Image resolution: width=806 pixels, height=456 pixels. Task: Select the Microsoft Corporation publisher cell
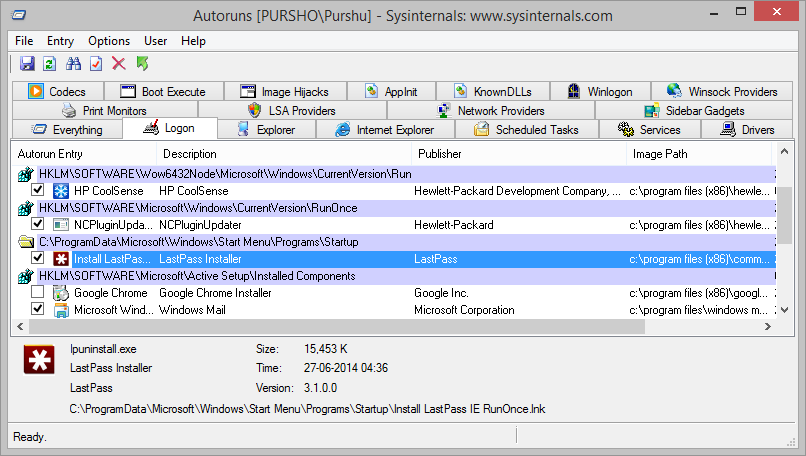[464, 310]
